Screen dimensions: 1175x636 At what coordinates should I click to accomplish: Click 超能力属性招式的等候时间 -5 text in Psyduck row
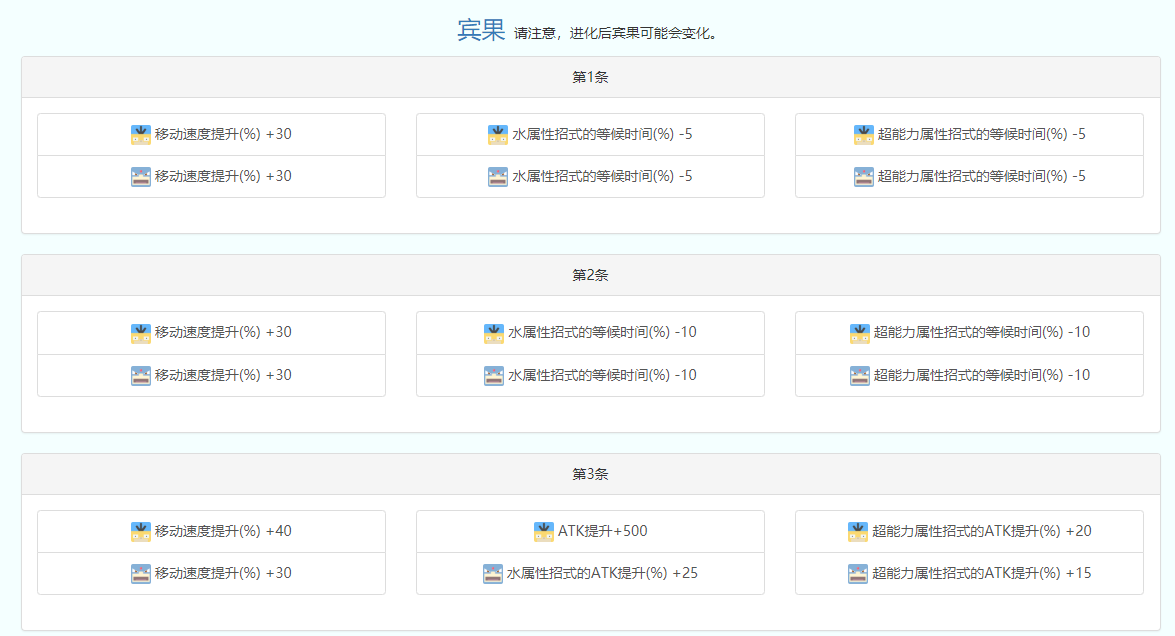(981, 134)
